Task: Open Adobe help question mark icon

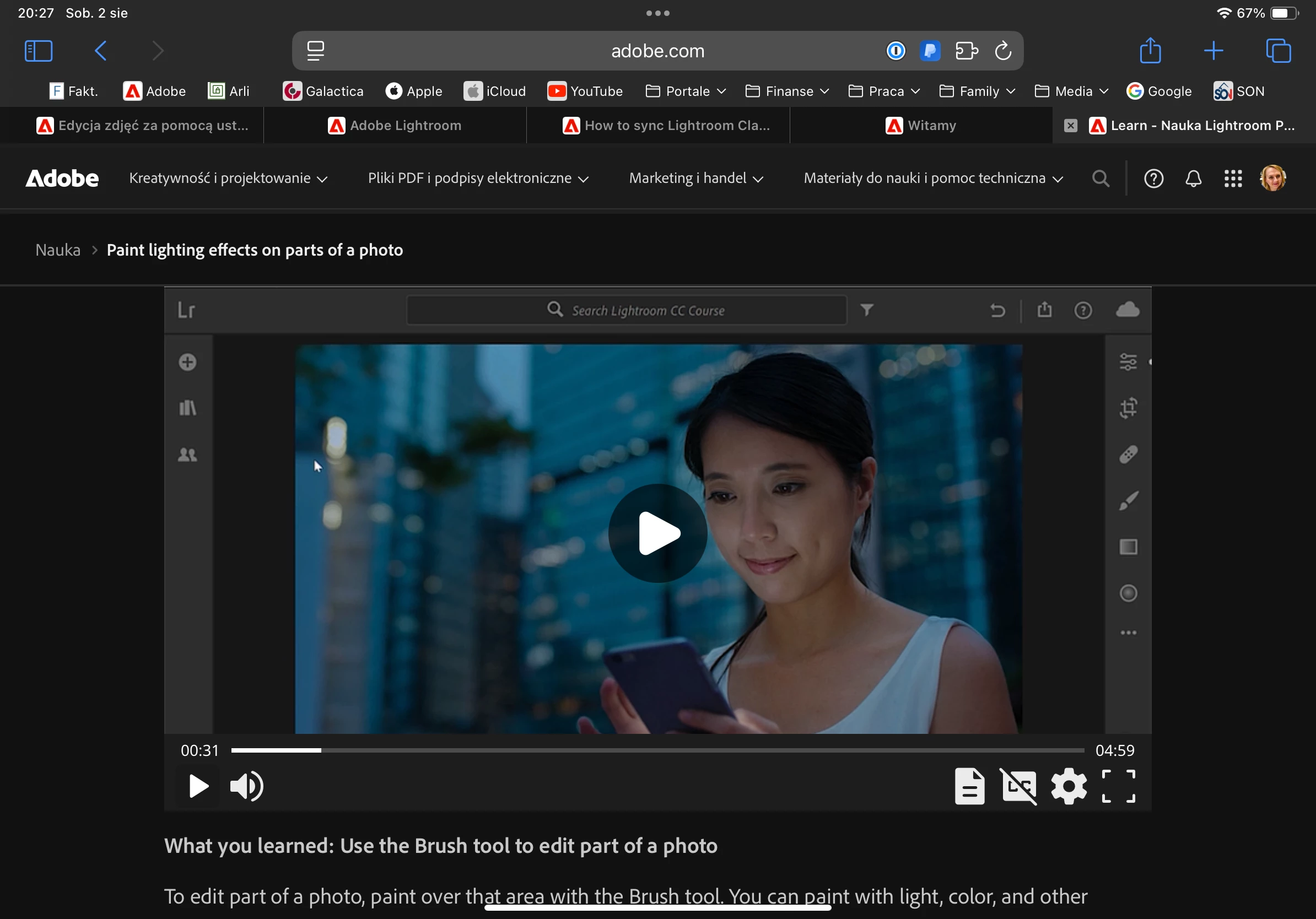Action: pyautogui.click(x=1153, y=179)
